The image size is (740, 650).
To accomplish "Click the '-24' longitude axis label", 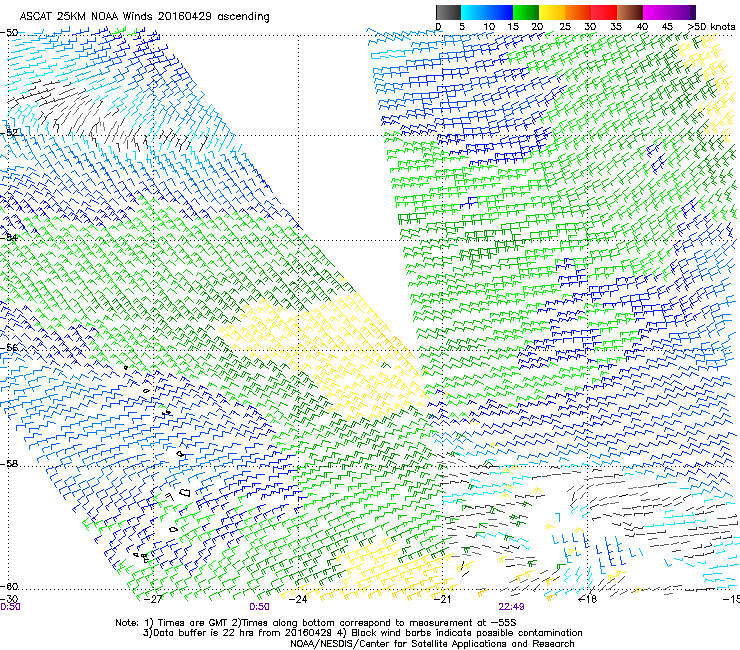I will pos(297,599).
